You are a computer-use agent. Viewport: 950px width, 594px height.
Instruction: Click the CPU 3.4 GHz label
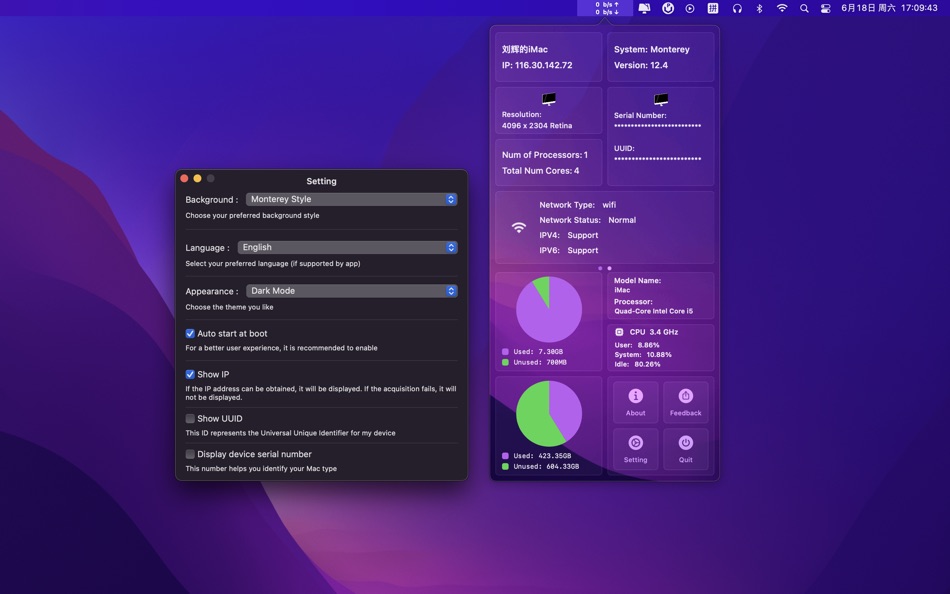pyautogui.click(x=654, y=332)
